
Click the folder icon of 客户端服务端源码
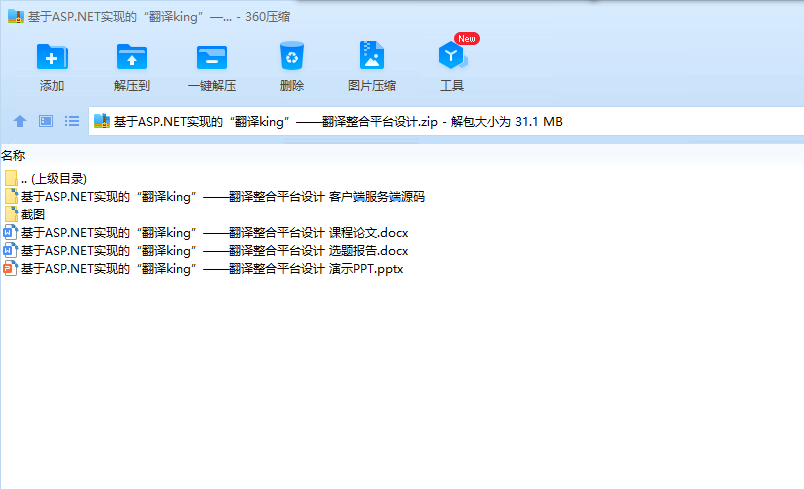tap(11, 197)
